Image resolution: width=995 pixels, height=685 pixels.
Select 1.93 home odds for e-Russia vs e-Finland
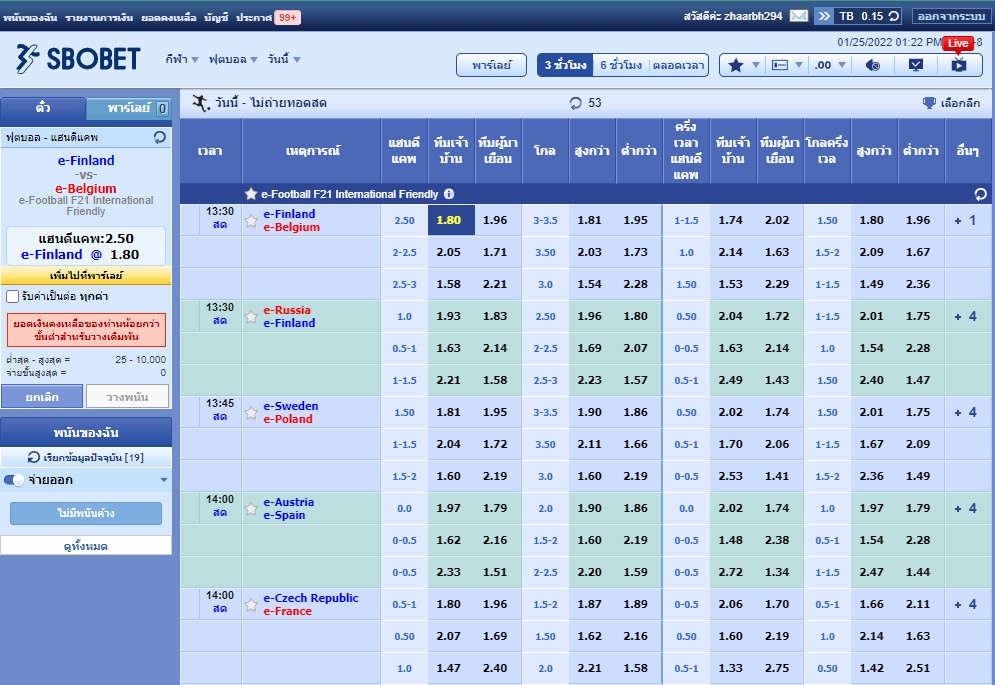(449, 316)
